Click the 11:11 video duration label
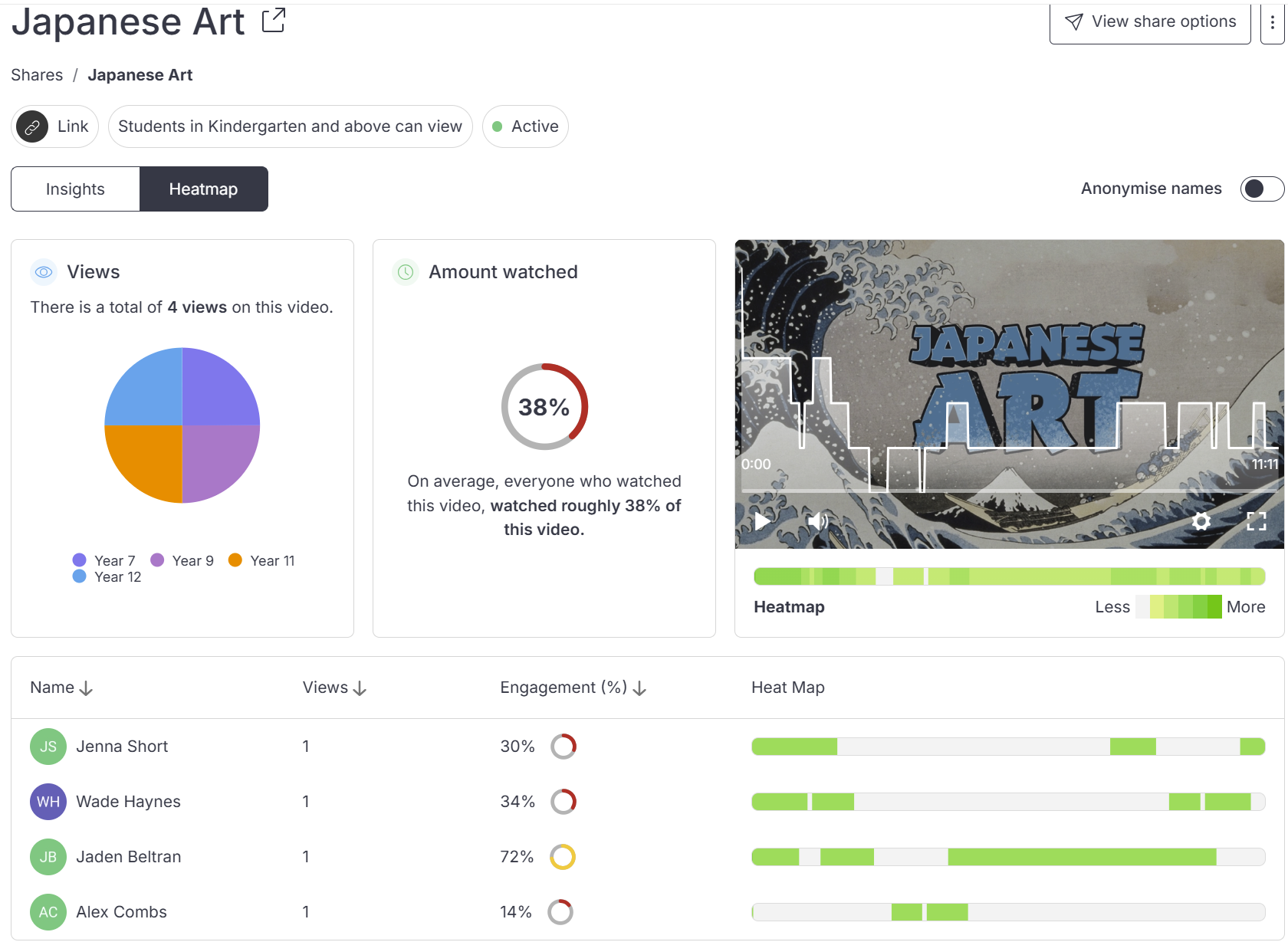This screenshot has width=1288, height=942. coord(1265,464)
